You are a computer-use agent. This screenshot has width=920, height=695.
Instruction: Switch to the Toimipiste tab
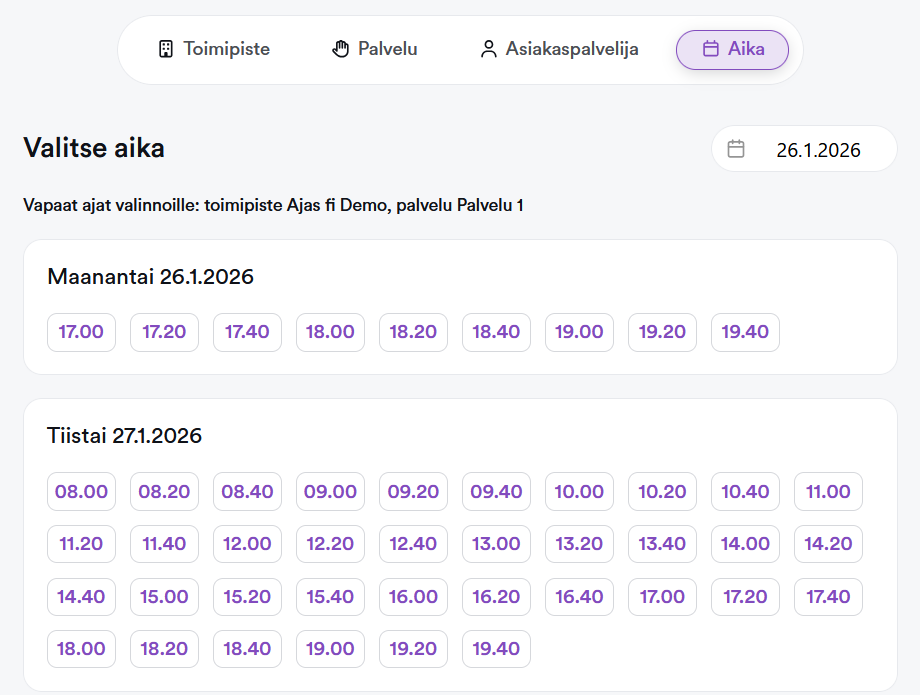coord(213,47)
